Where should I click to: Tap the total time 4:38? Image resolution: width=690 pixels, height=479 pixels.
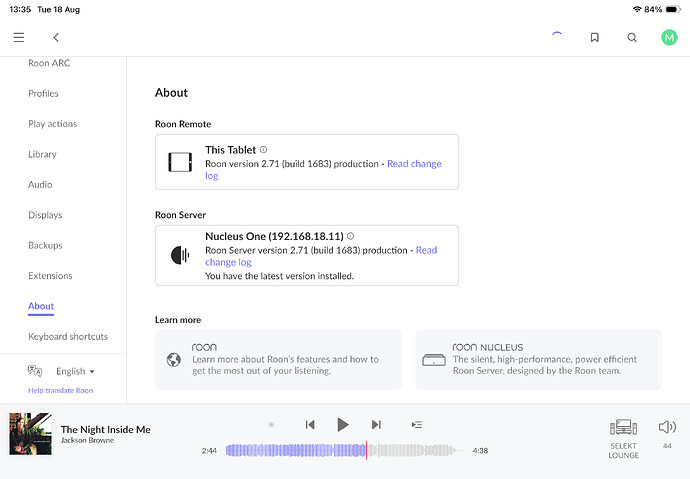[480, 450]
